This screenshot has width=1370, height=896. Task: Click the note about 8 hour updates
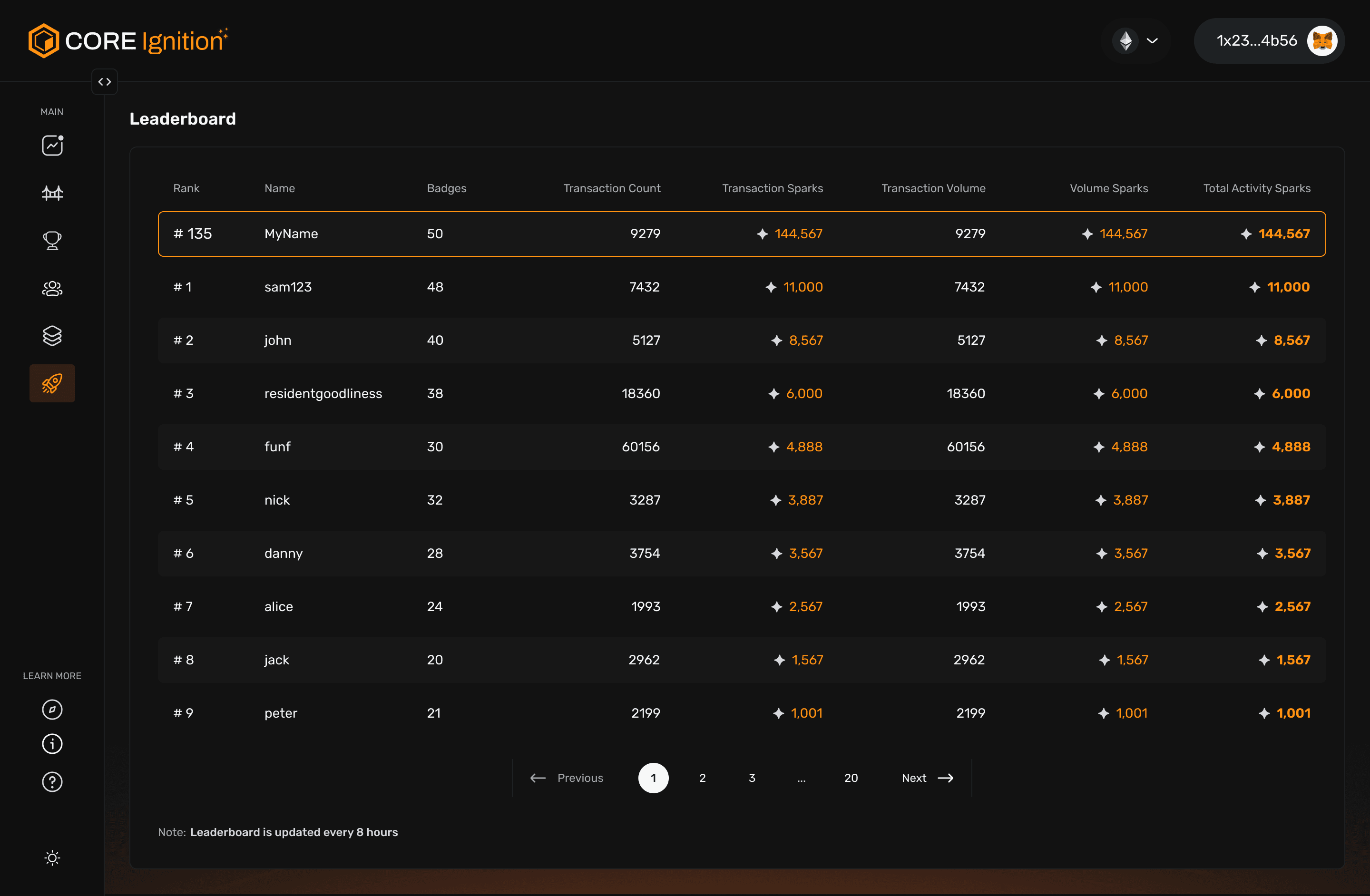(x=278, y=832)
